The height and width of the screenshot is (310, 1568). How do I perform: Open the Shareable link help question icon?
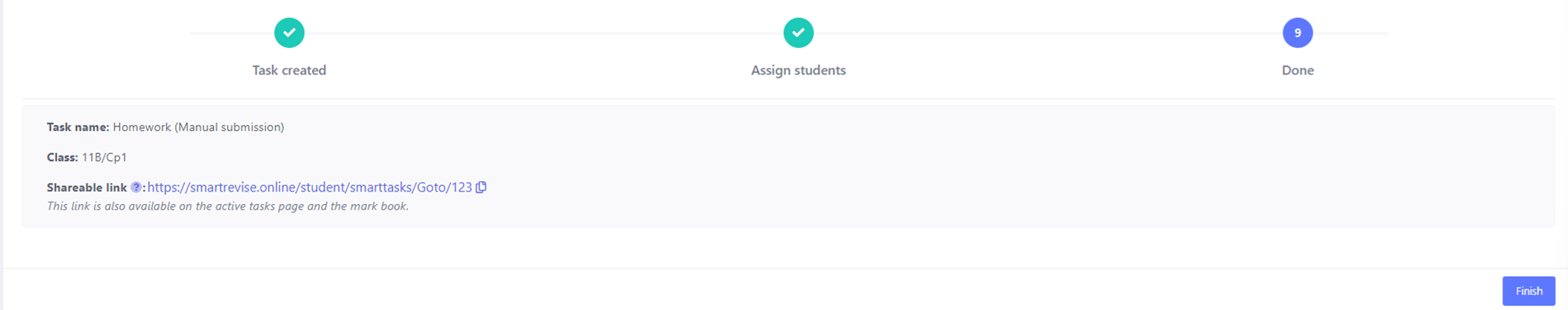tap(136, 188)
